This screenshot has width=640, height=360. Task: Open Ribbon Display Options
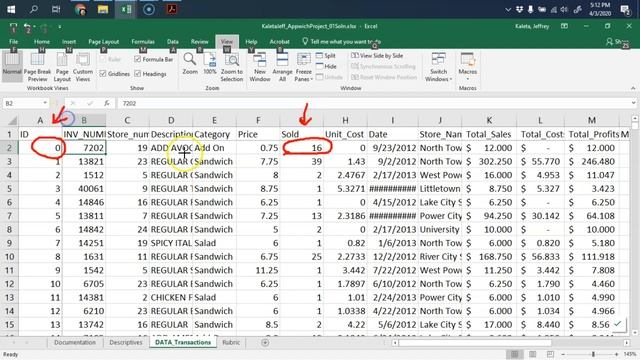(x=564, y=26)
